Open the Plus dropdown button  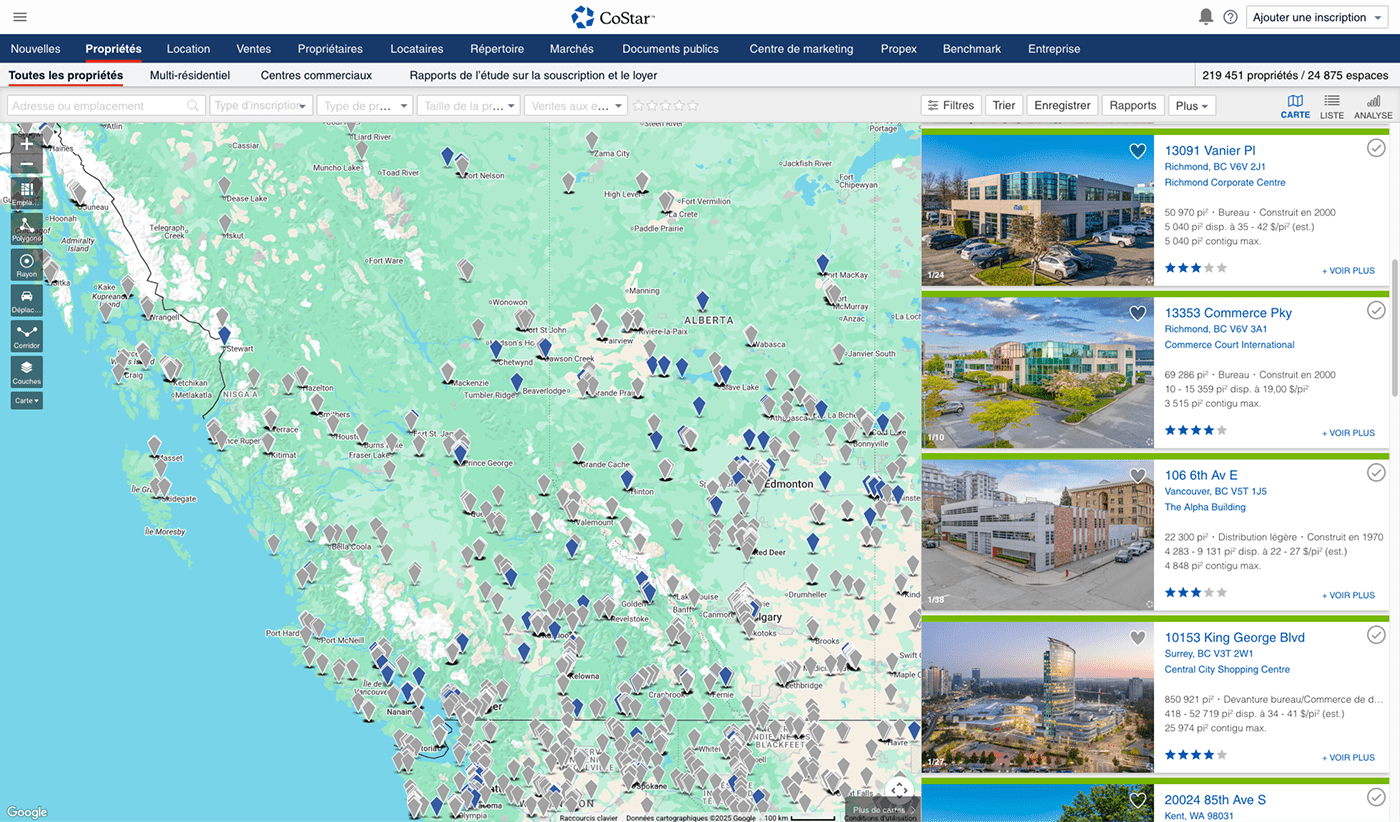[1192, 106]
